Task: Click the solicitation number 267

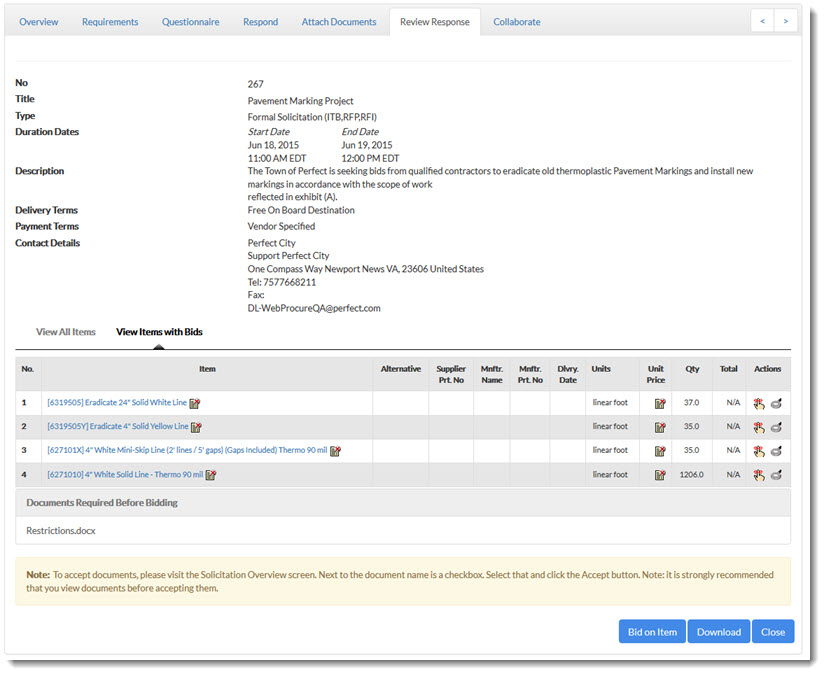Action: [256, 84]
